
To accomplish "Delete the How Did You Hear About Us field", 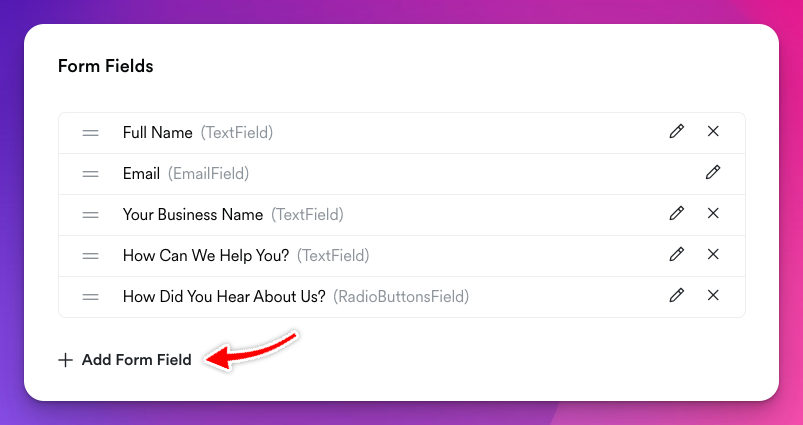I will tap(713, 295).
